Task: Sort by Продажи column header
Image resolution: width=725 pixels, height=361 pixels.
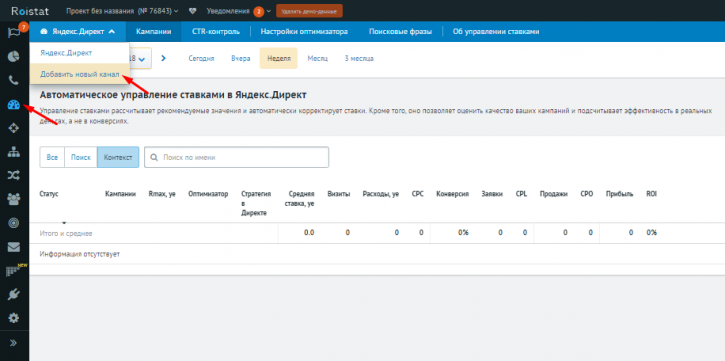Action: pyautogui.click(x=553, y=194)
